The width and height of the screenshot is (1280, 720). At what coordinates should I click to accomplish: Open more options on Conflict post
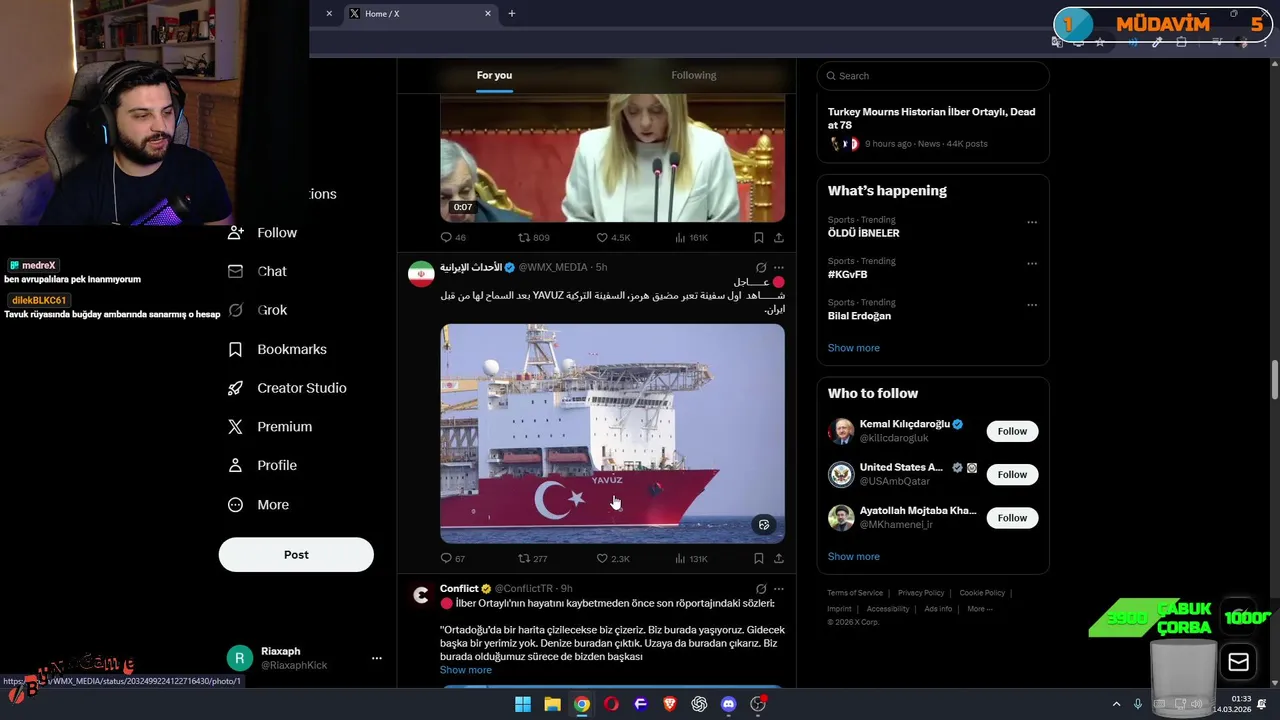click(779, 589)
